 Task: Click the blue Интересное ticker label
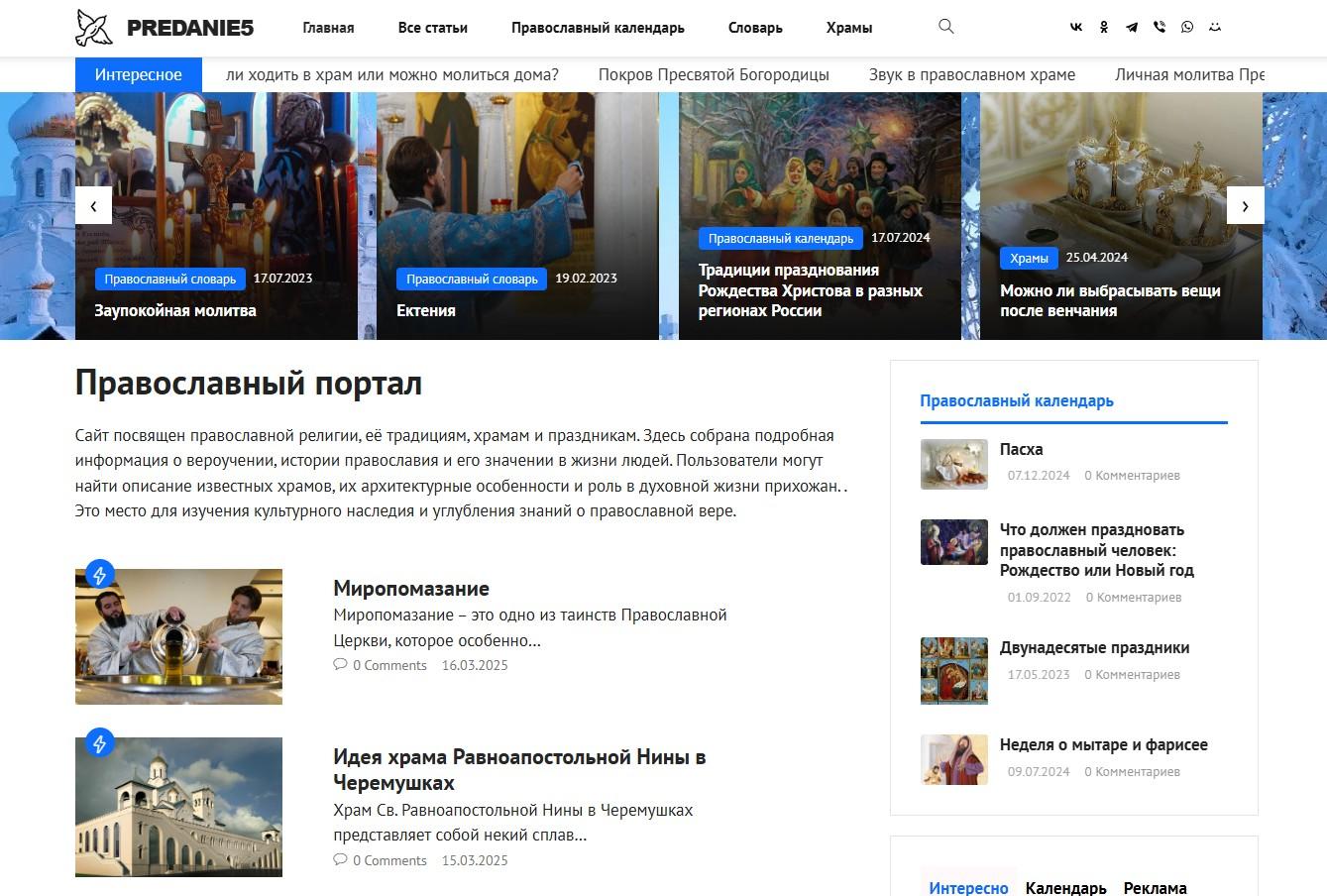(139, 74)
